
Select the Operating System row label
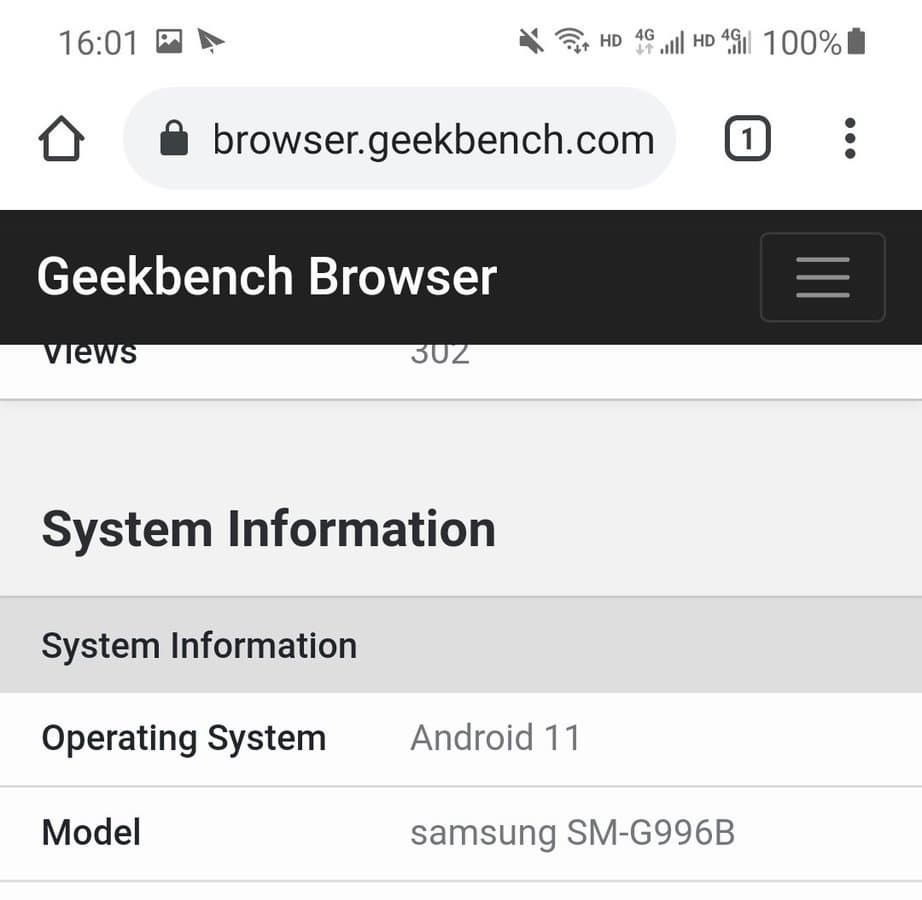184,738
